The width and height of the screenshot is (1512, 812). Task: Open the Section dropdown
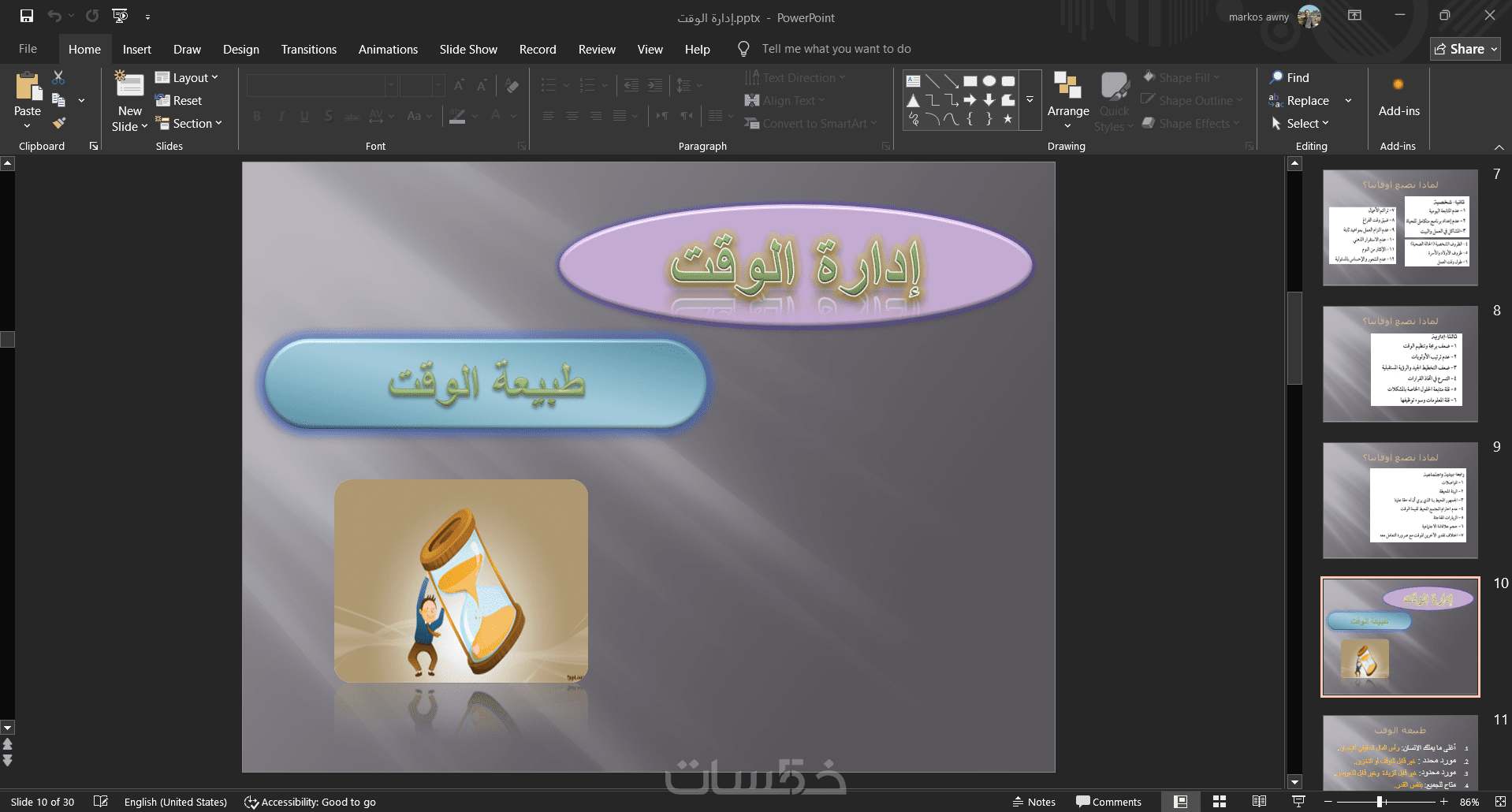point(189,123)
